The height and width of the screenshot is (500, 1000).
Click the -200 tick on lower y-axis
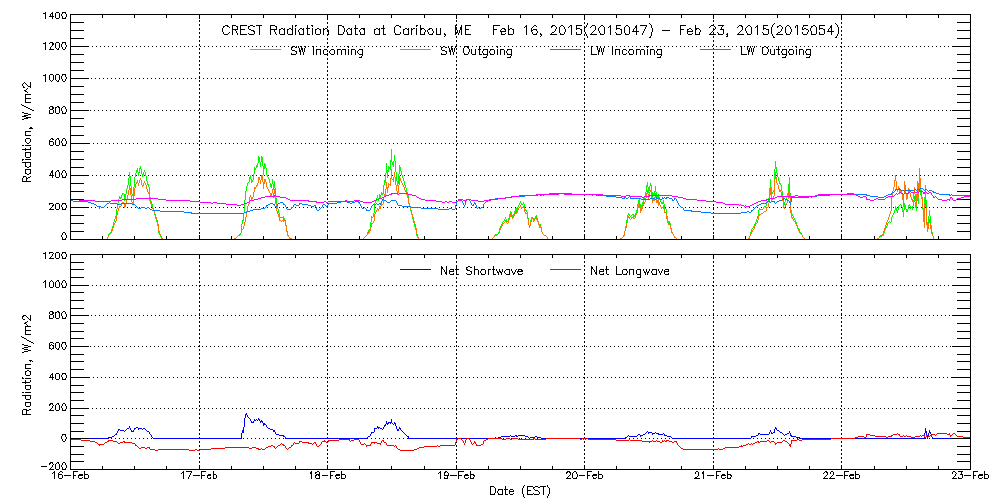point(53,467)
